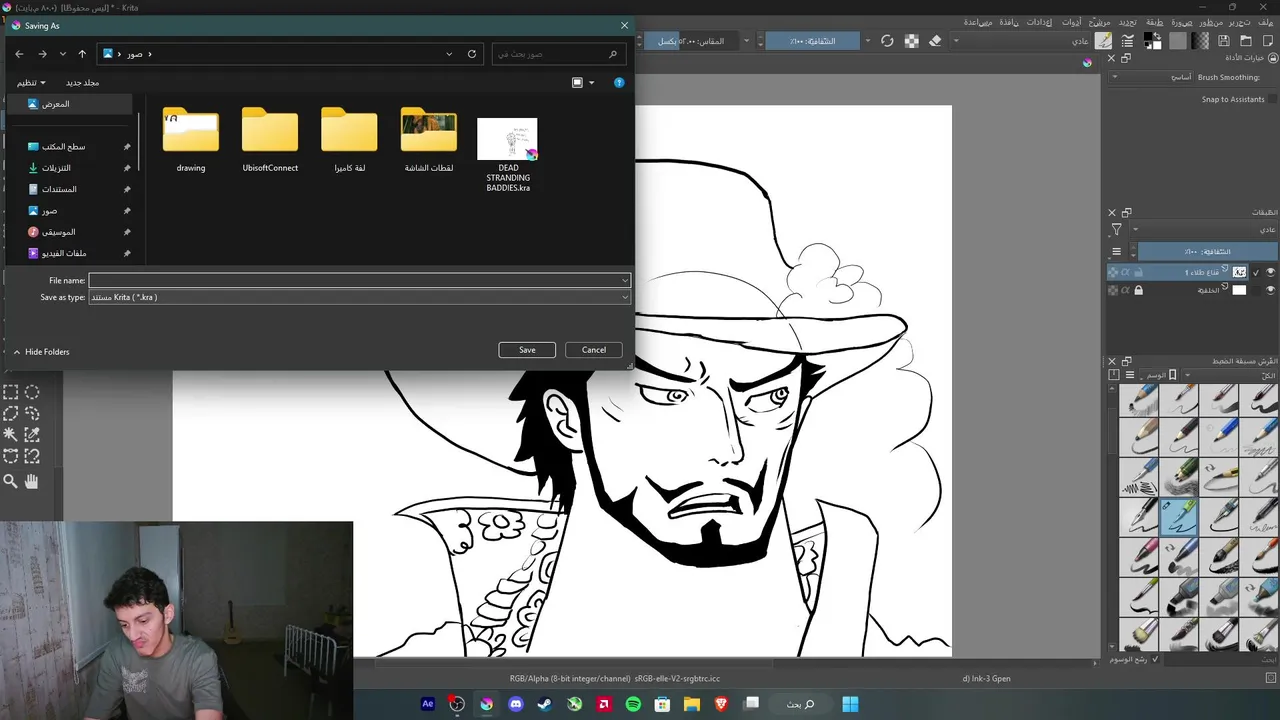The width and height of the screenshot is (1280, 720).
Task: Click the refresh button in the address bar
Action: pos(472,54)
